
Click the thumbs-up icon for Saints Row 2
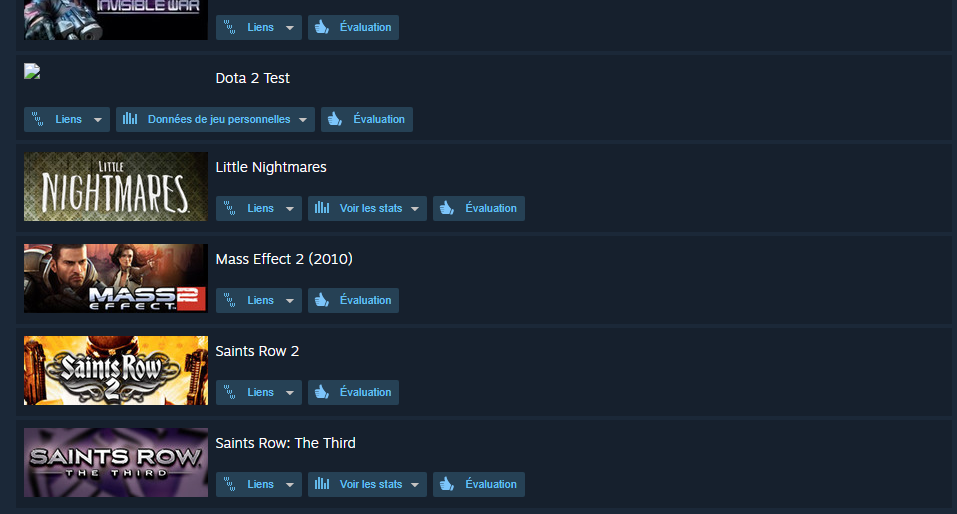point(322,393)
